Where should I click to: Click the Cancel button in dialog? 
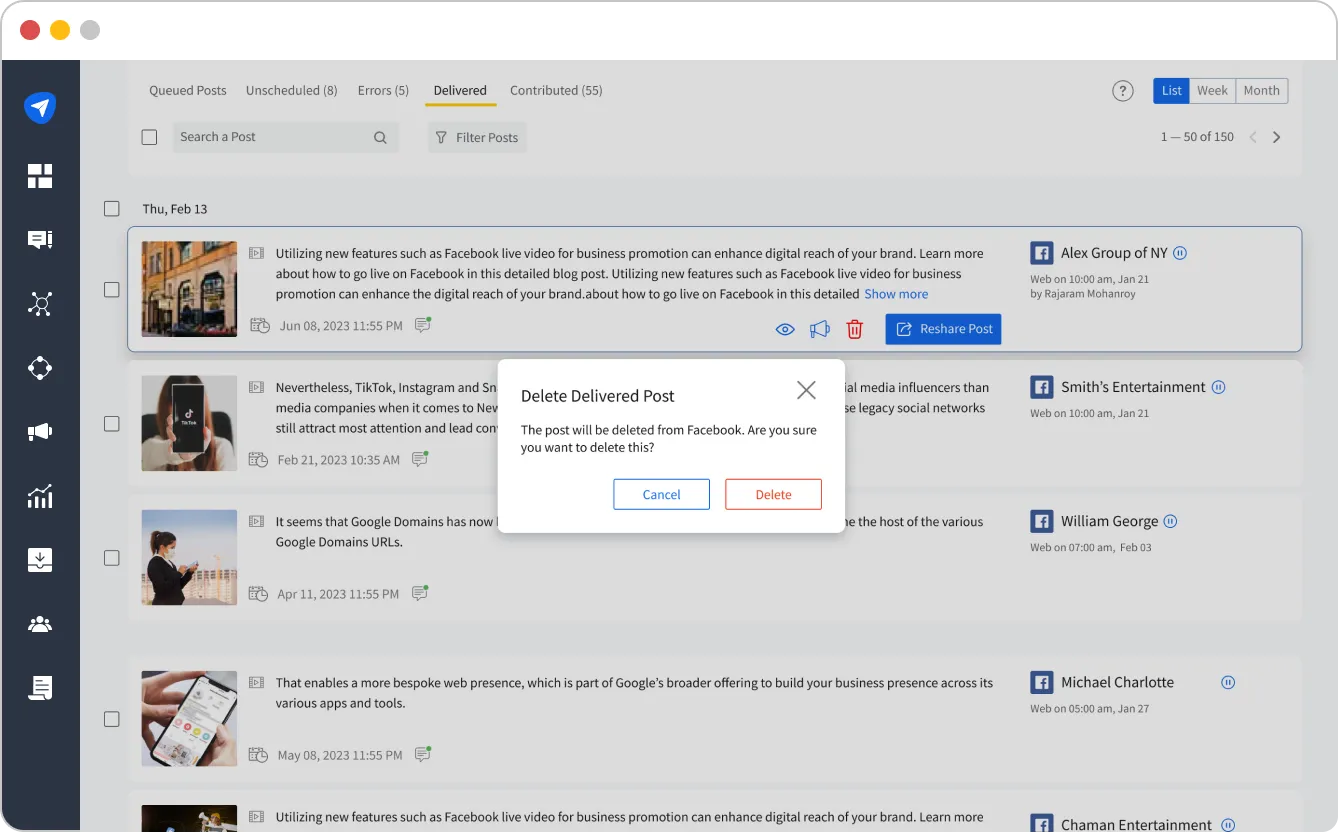(x=661, y=494)
